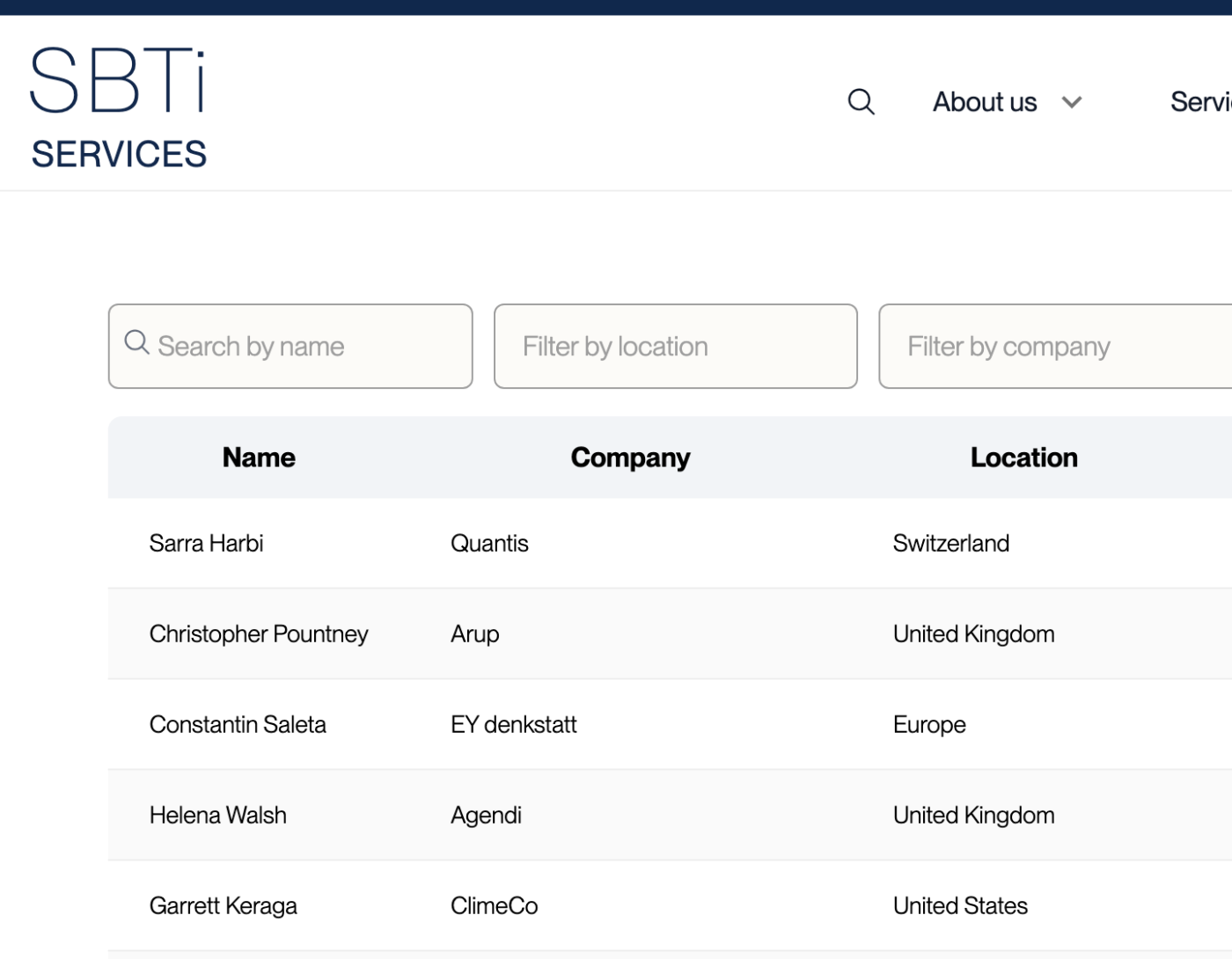Click the EY denkstatt company entry
This screenshot has width=1232, height=959.
point(513,724)
